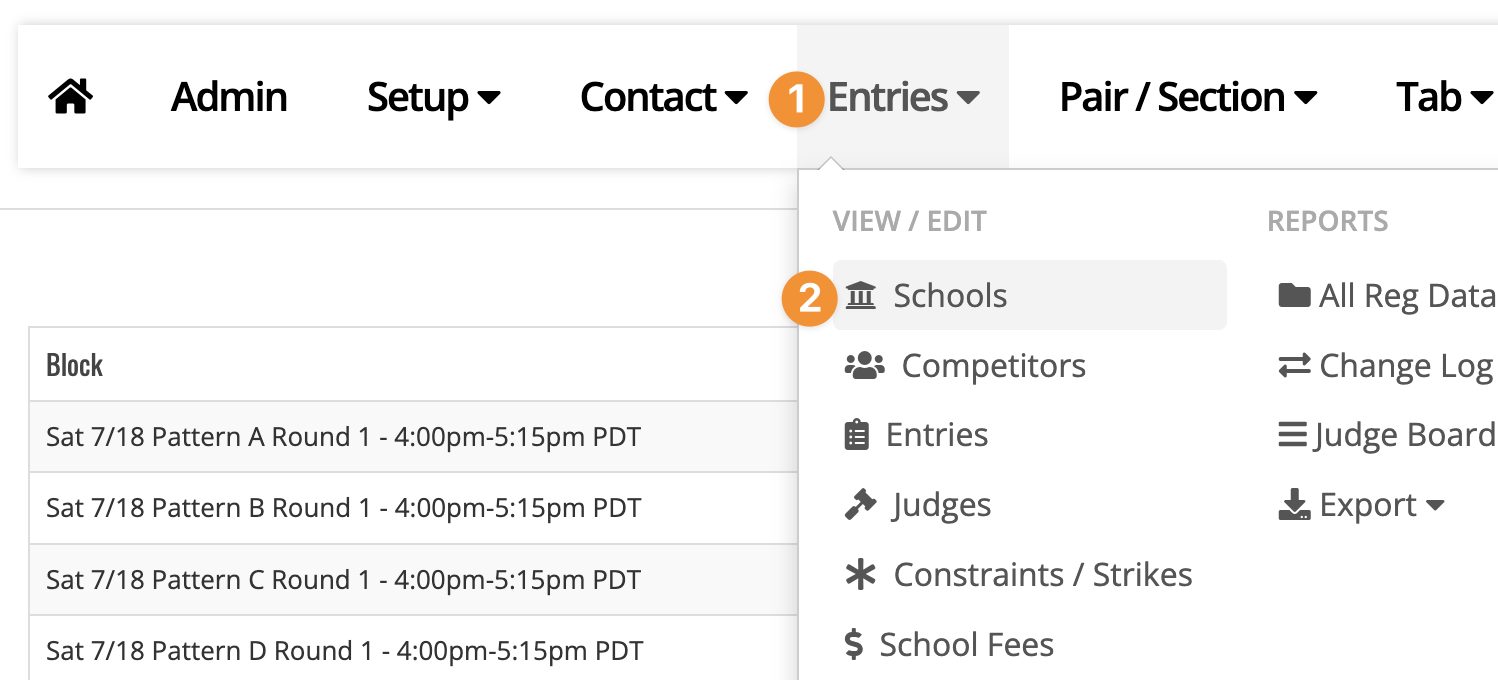Click the Judges gavel icon

pyautogui.click(x=860, y=505)
